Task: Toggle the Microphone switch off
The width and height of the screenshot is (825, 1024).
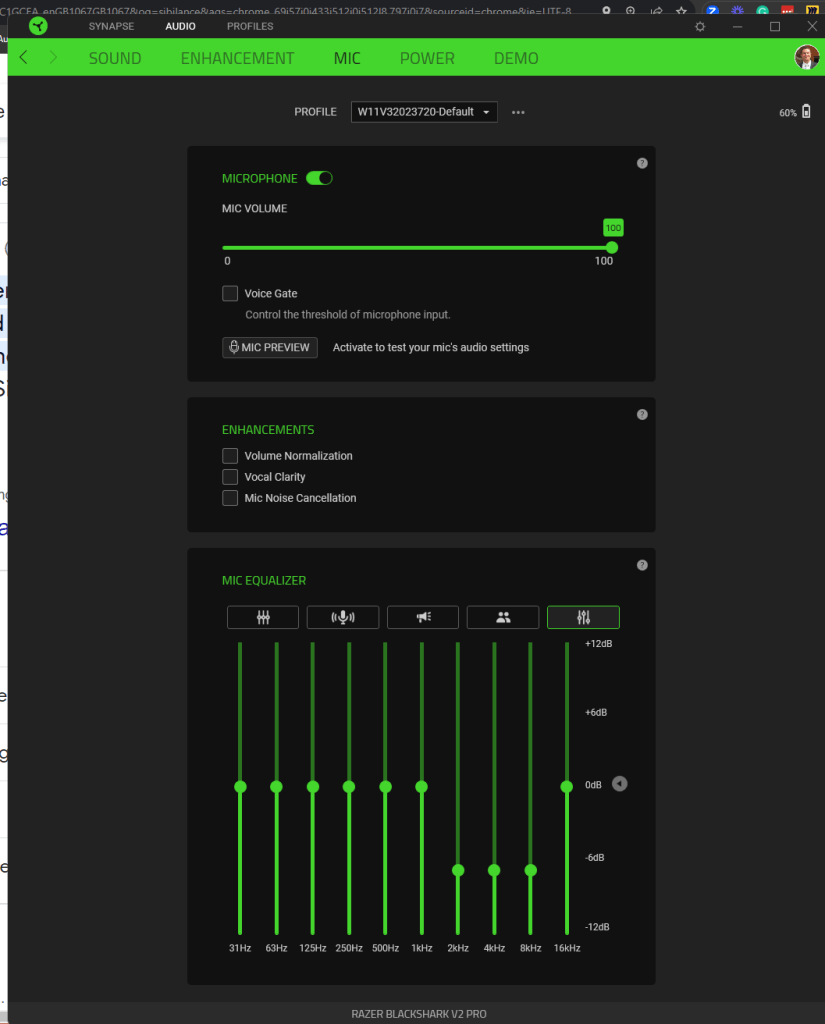Action: (x=319, y=178)
